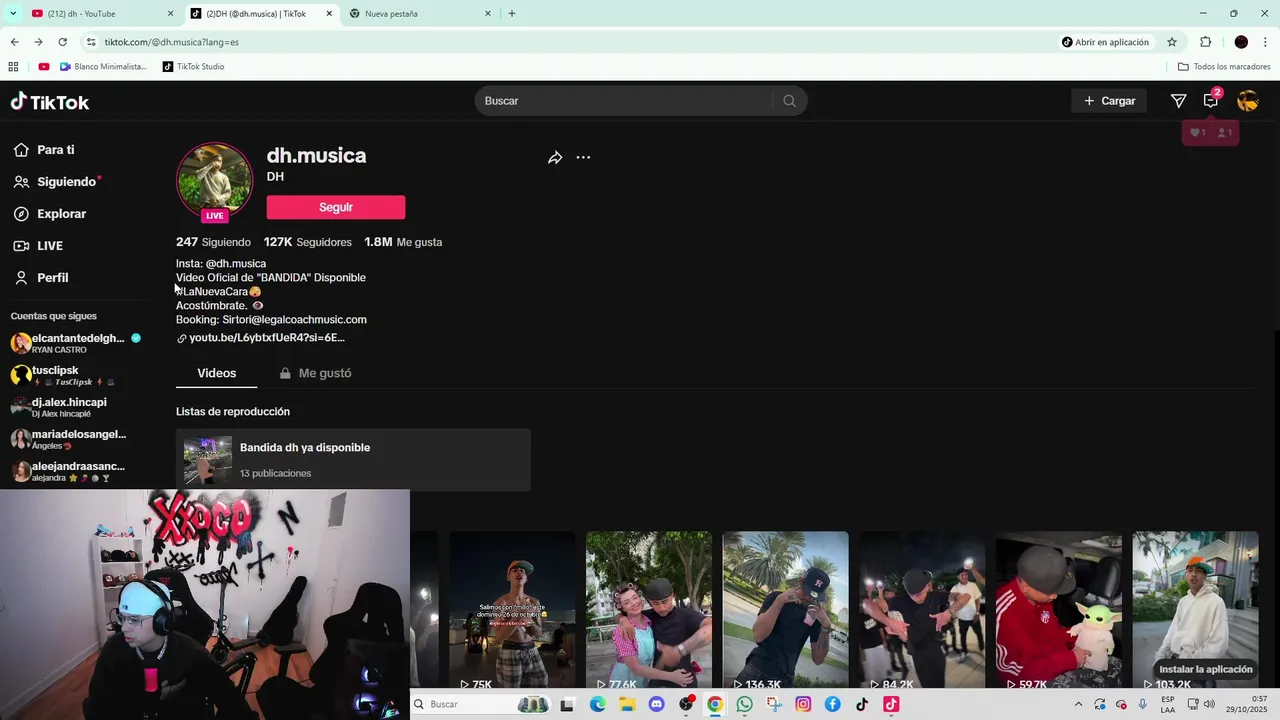Open Chrome three-dot menu

pyautogui.click(x=1266, y=42)
